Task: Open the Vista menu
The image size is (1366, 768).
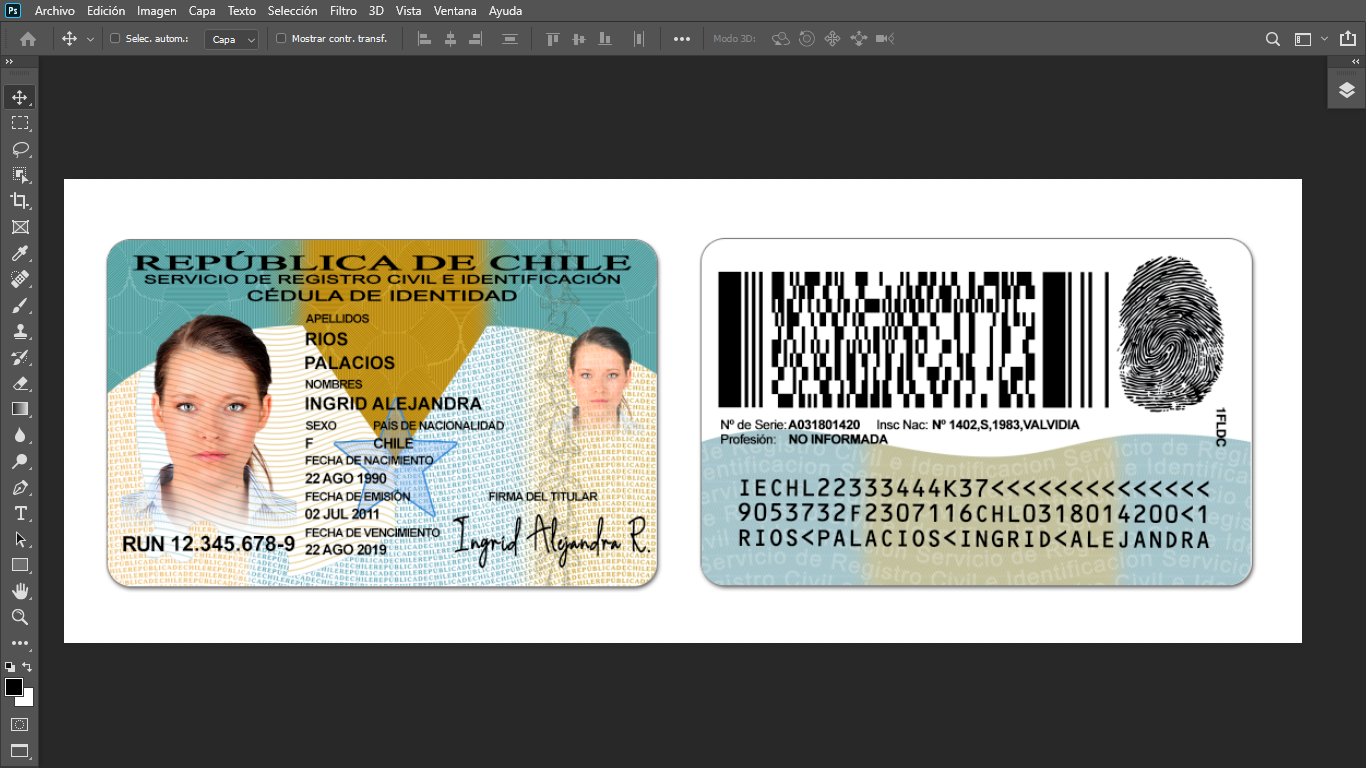Action: pyautogui.click(x=408, y=11)
